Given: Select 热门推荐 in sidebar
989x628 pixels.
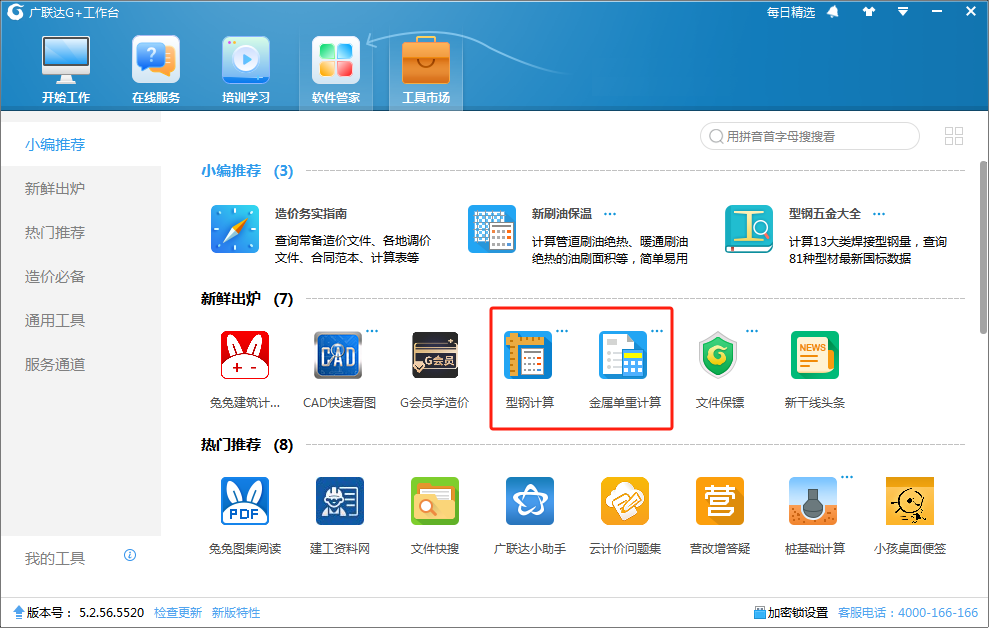Looking at the screenshot, I should (81, 233).
